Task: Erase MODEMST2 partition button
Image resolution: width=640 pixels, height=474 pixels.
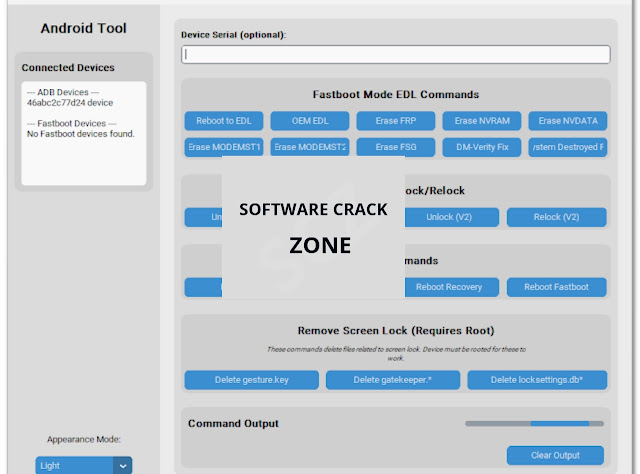Action: pyautogui.click(x=310, y=147)
